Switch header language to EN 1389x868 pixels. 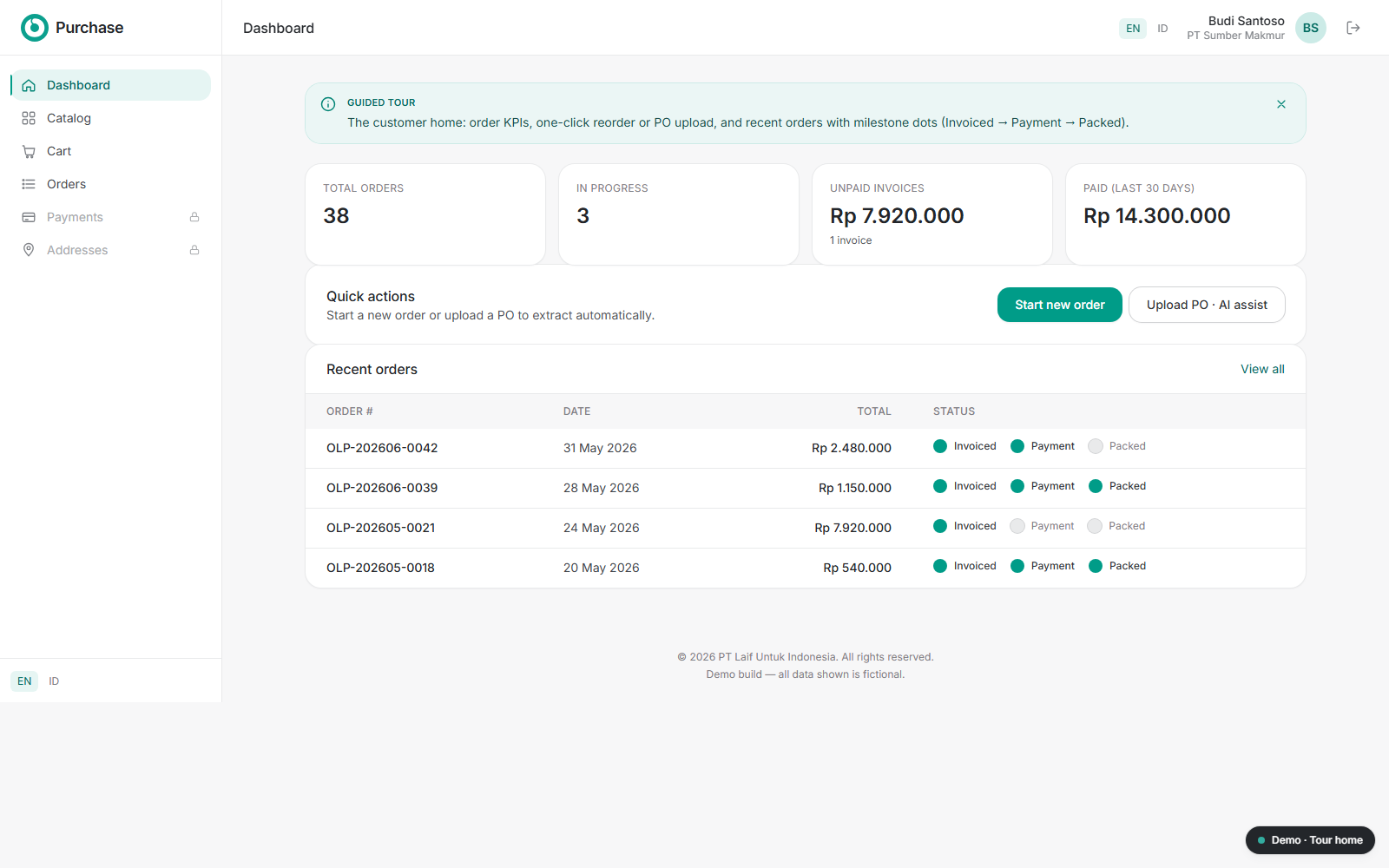(x=1133, y=29)
